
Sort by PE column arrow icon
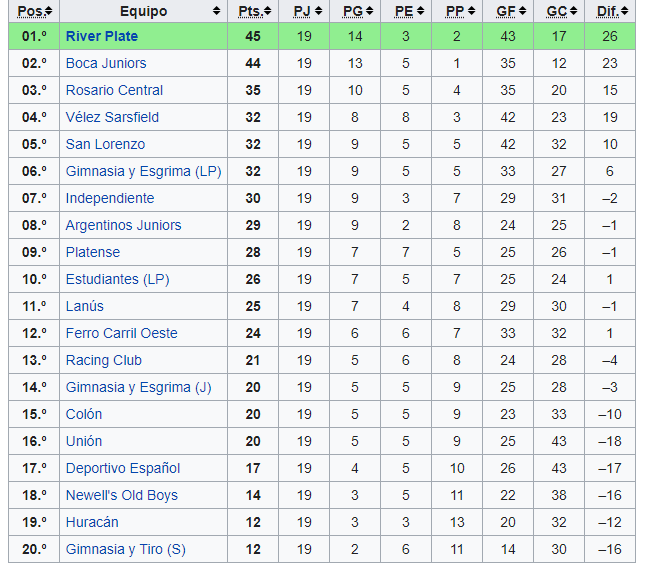[x=421, y=11]
